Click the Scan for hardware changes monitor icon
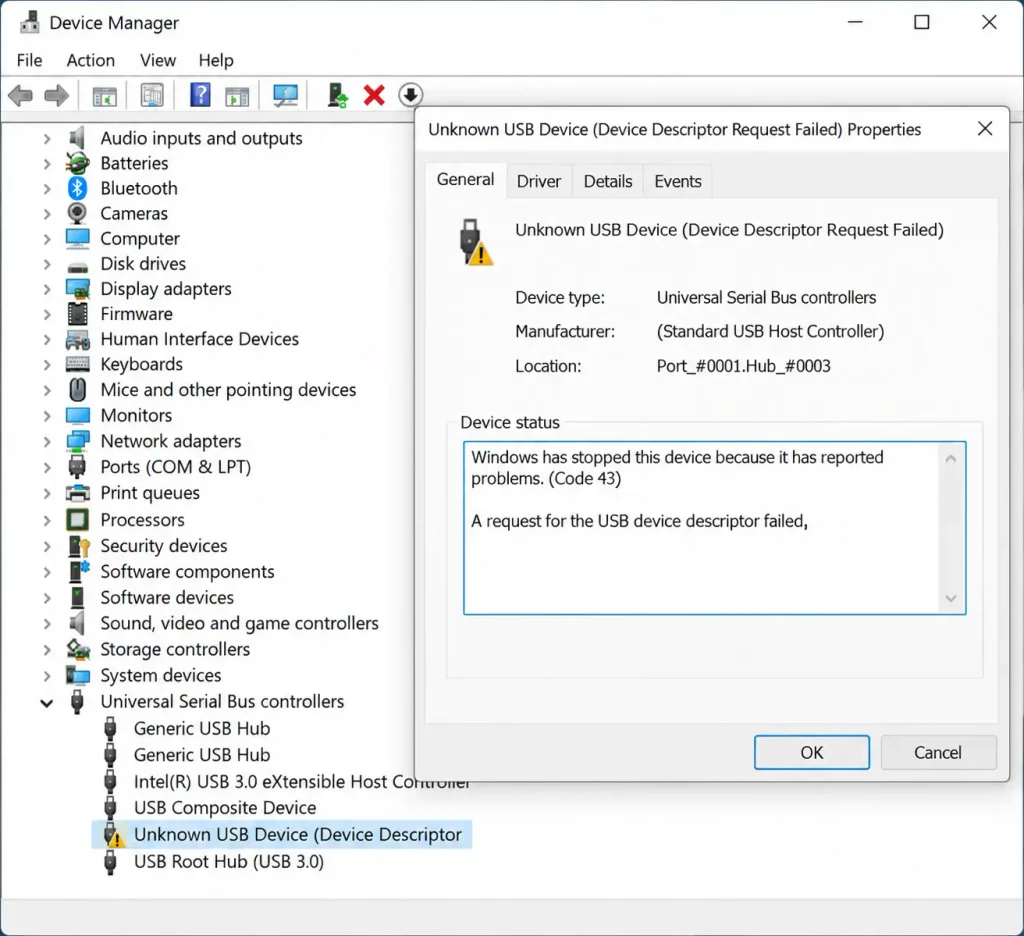This screenshot has height=936, width=1024. point(285,95)
